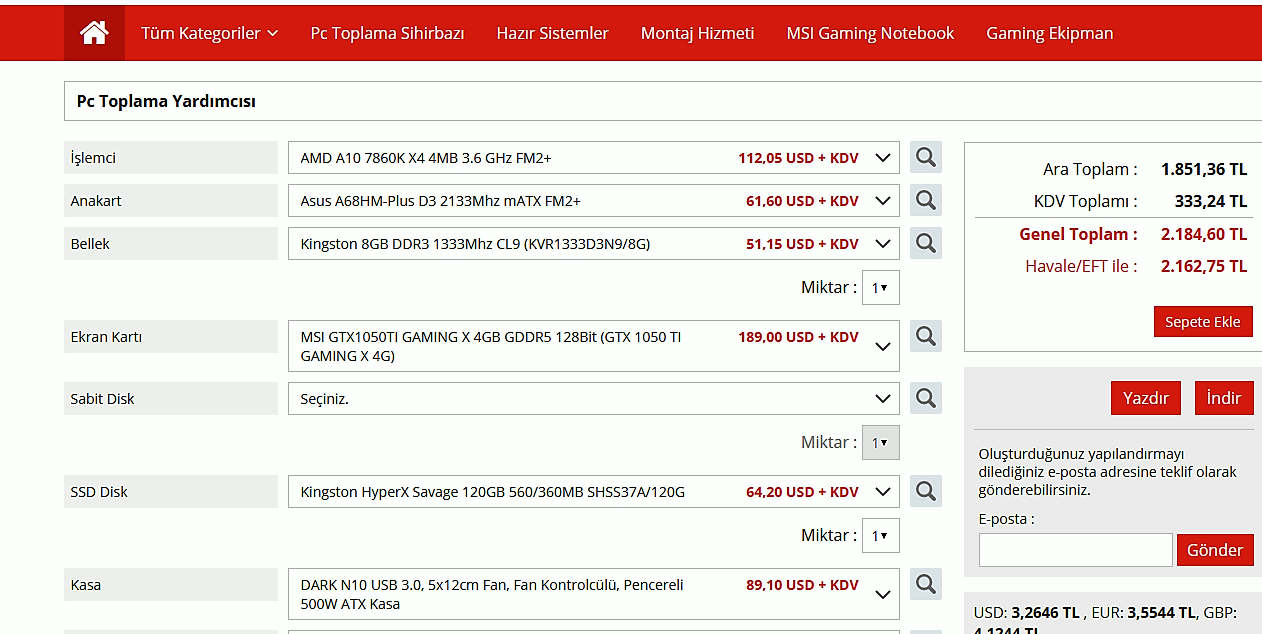Search processors with İşlemci magnifier icon

[926, 157]
